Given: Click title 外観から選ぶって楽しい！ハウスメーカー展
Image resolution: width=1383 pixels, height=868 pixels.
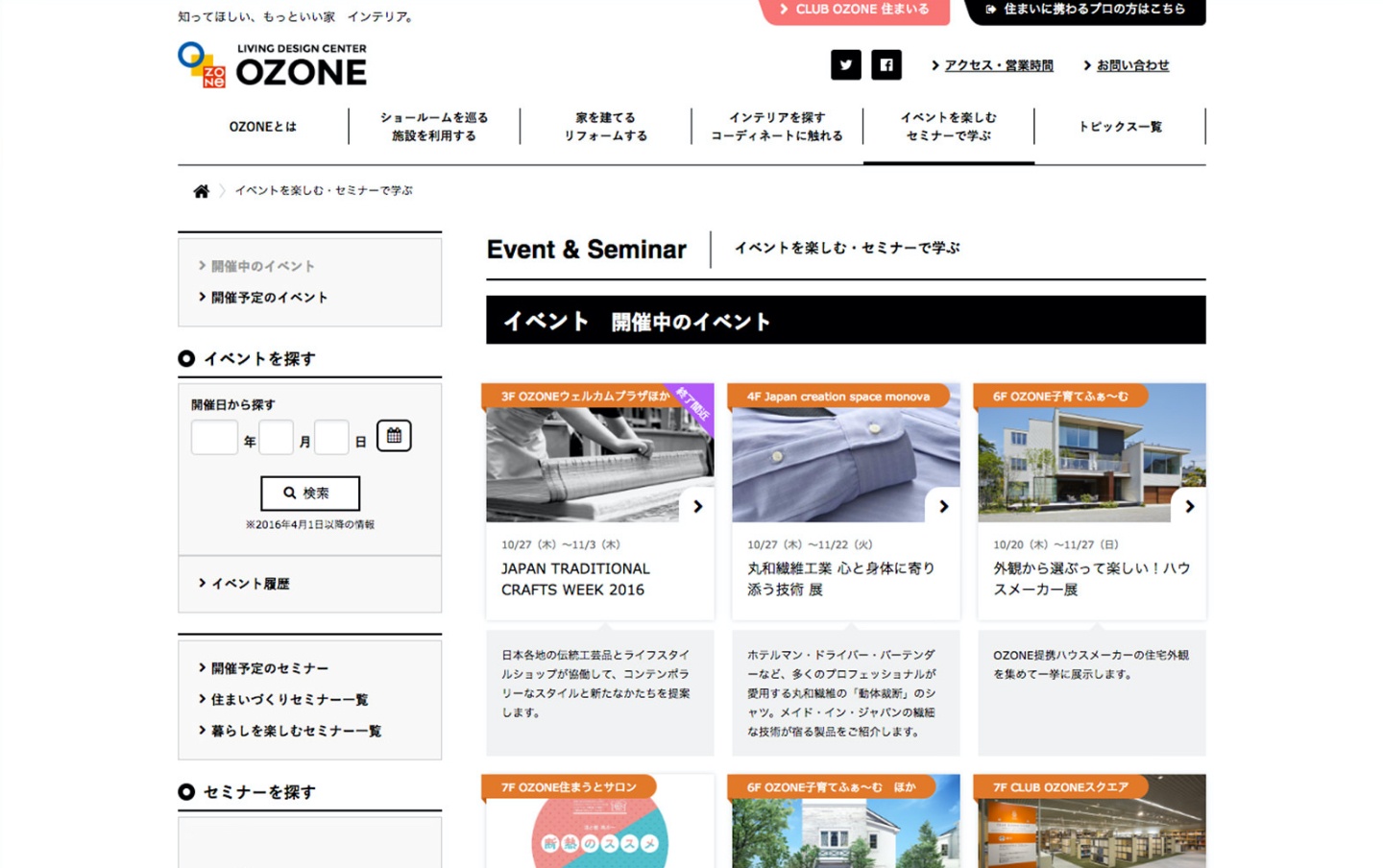Looking at the screenshot, I should (x=1091, y=579).
